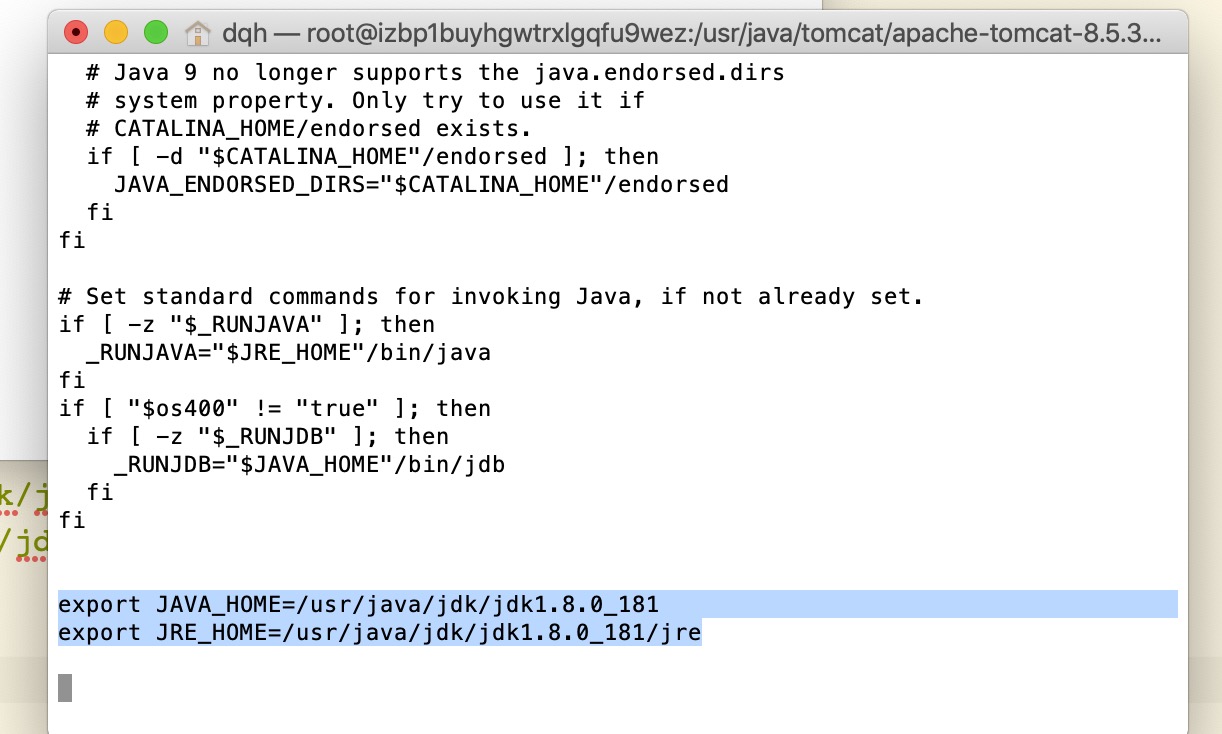The height and width of the screenshot is (734, 1222).
Task: Click the "system property. Only try" comment line
Action: coord(365,100)
